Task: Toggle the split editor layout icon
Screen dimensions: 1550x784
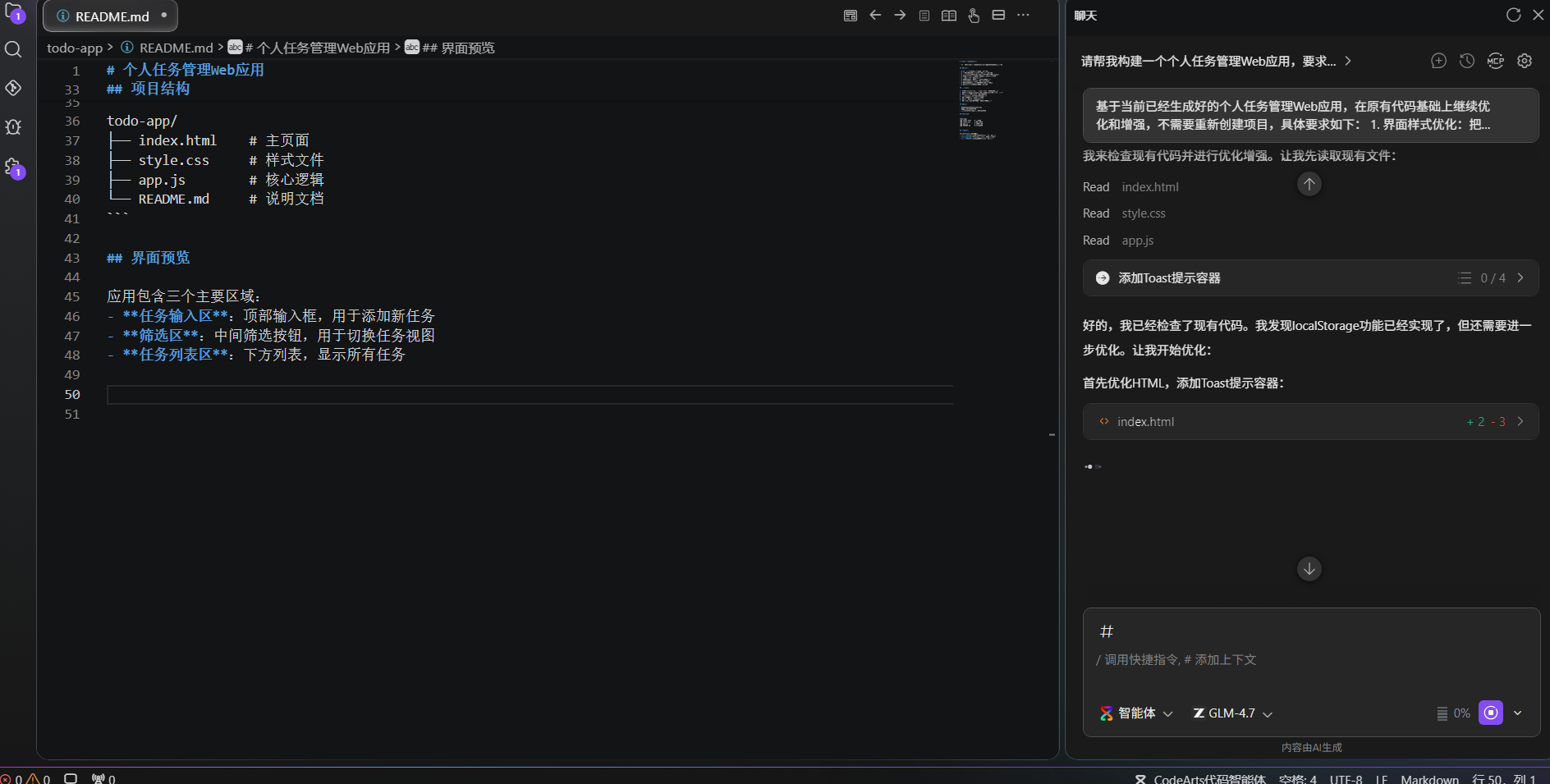Action: click(x=998, y=16)
